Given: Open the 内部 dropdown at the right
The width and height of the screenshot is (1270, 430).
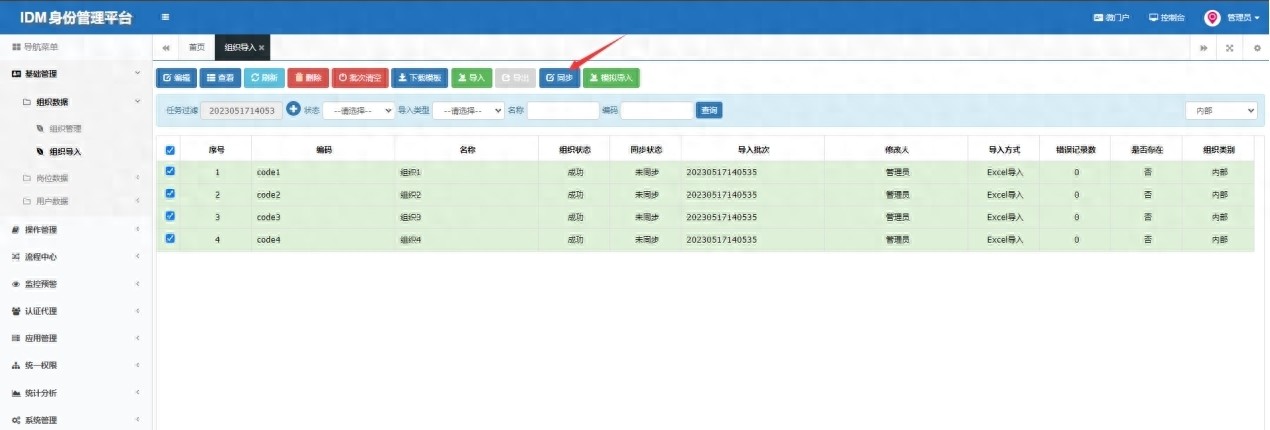Looking at the screenshot, I should coord(1221,110).
